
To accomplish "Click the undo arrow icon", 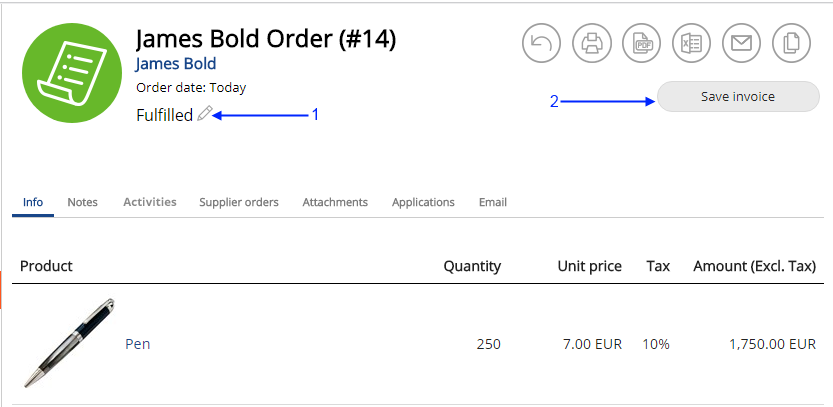I will pyautogui.click(x=541, y=43).
